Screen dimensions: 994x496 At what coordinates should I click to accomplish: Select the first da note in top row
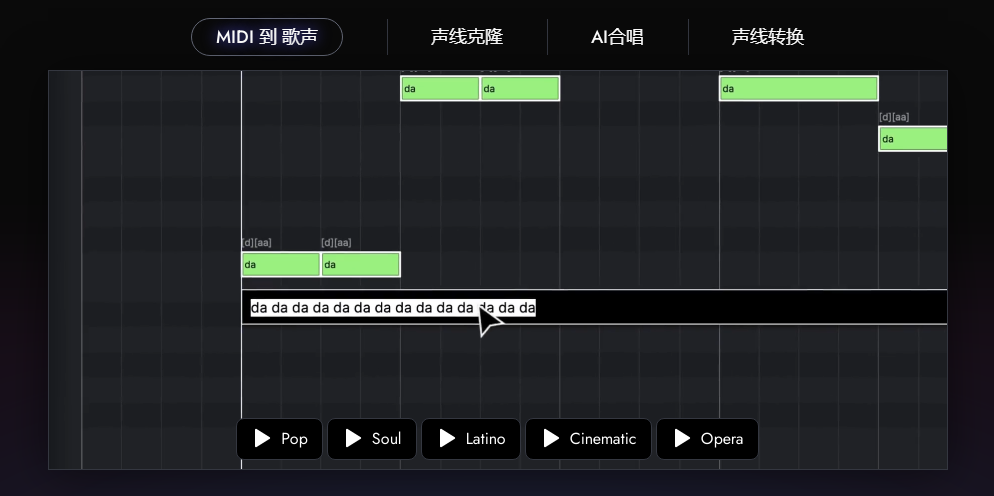click(440, 88)
